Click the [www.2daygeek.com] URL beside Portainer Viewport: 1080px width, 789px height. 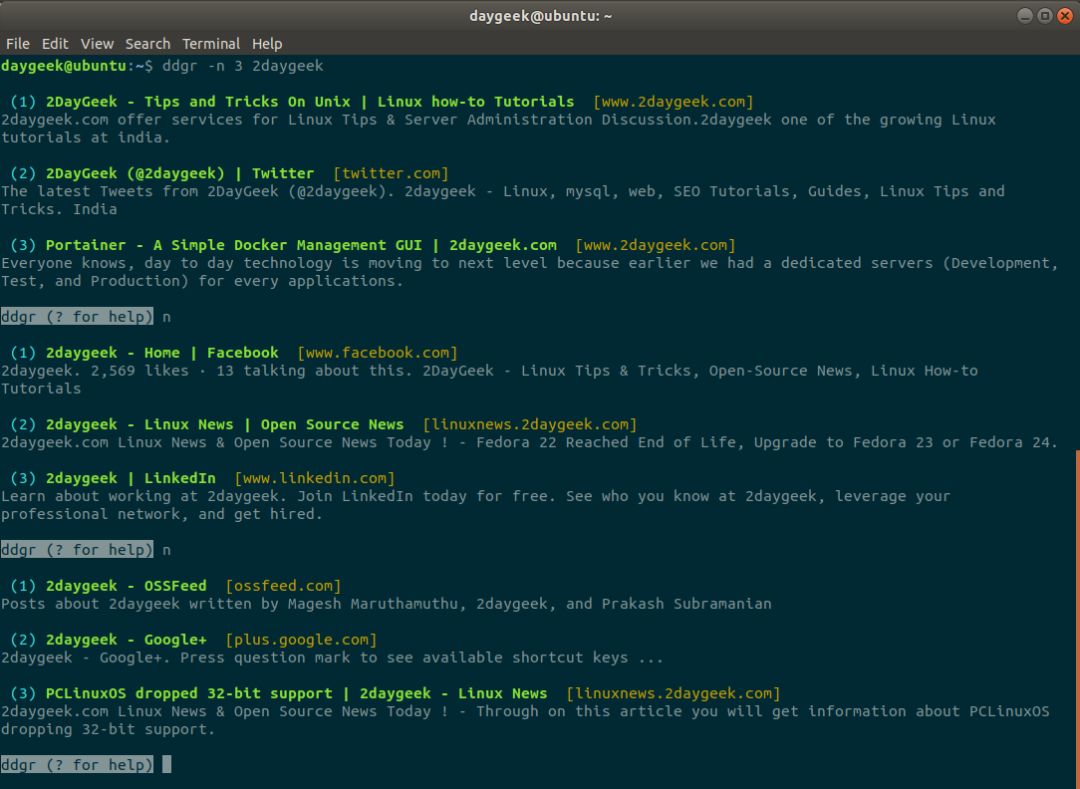(x=655, y=245)
